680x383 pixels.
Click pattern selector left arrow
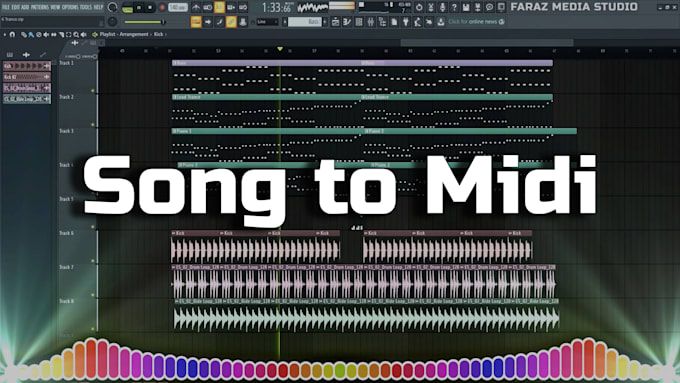point(285,21)
